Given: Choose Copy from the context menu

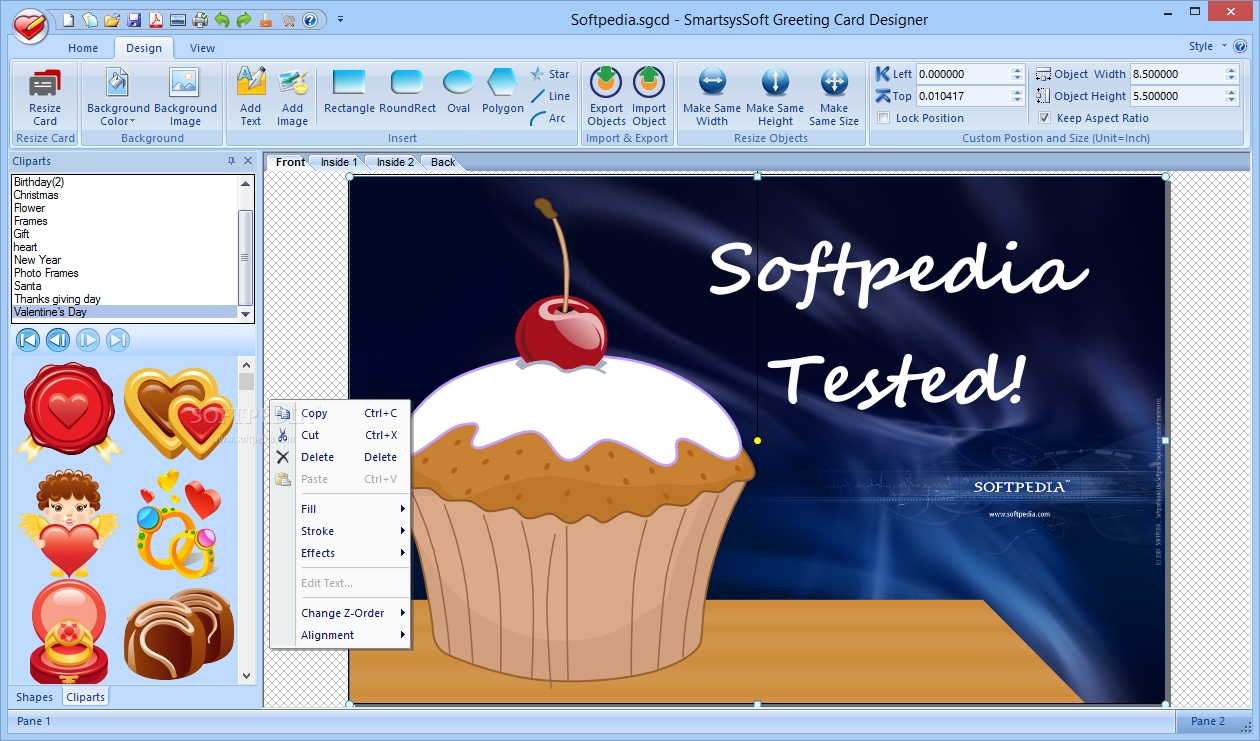Looking at the screenshot, I should click(x=340, y=413).
